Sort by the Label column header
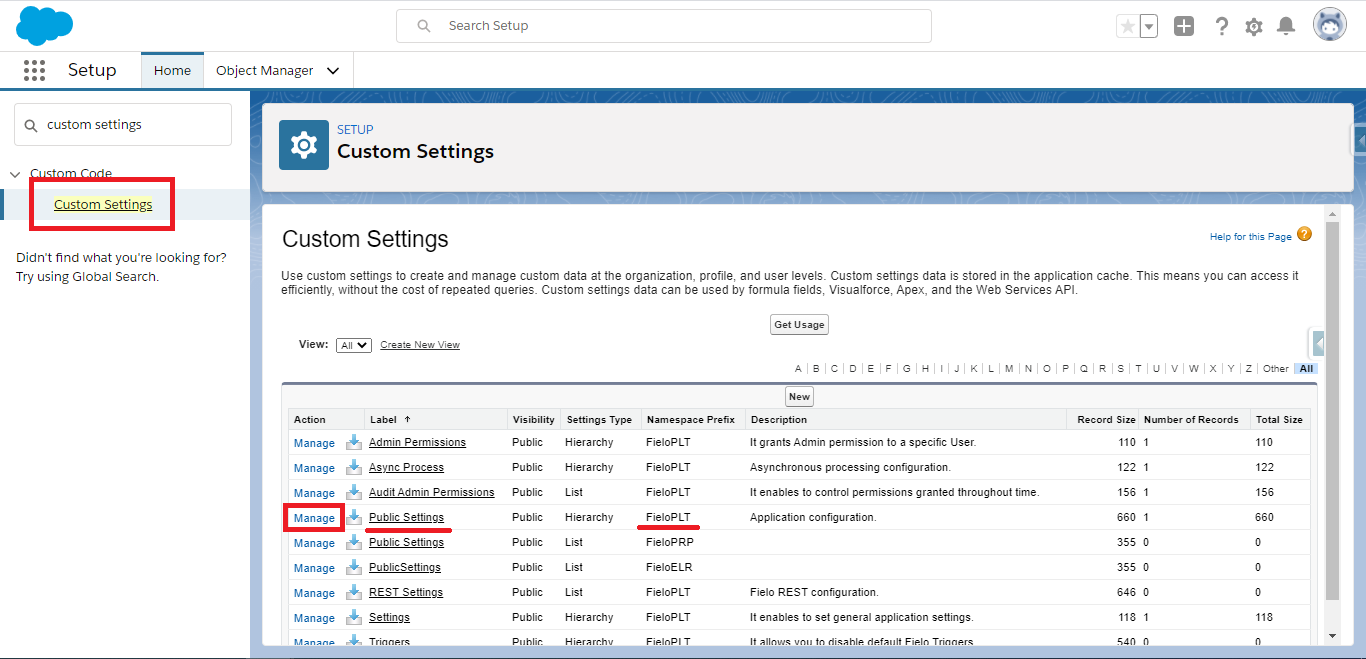1366x659 pixels. click(x=384, y=420)
